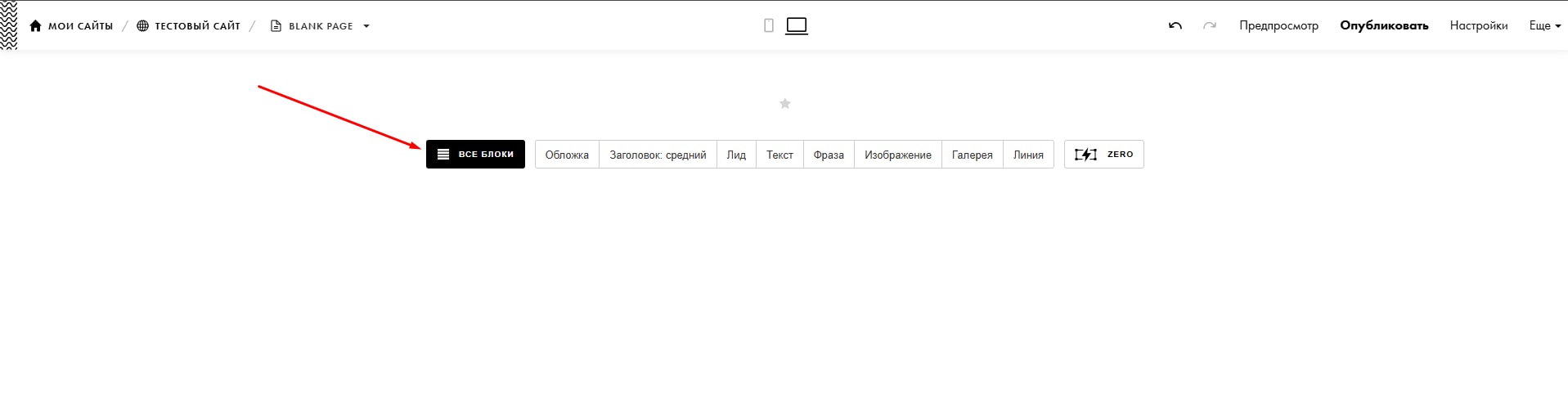Add an Обложка cover block

567,155
